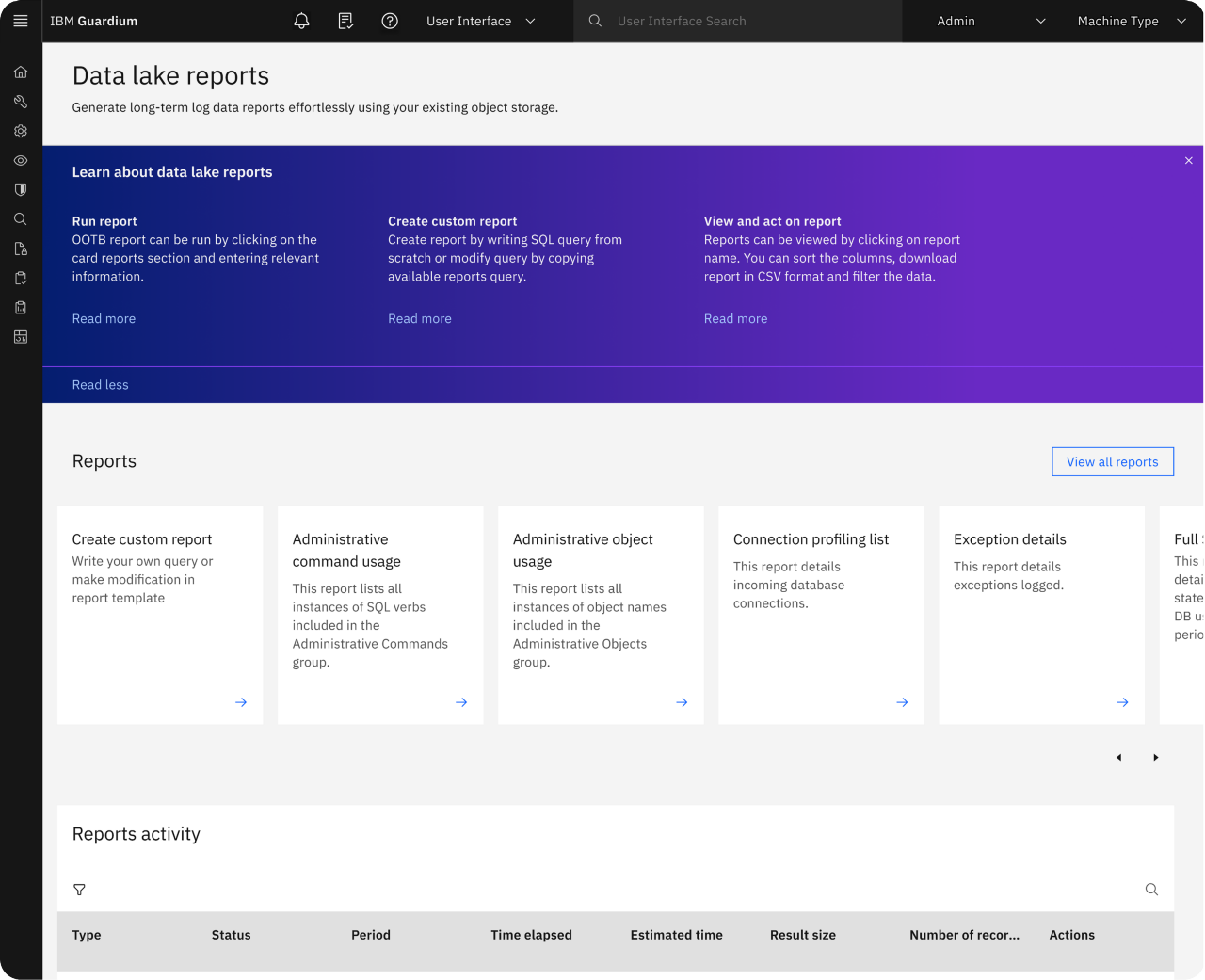Sort by the Status column header
The width and height of the screenshot is (1205, 980).
(x=231, y=935)
